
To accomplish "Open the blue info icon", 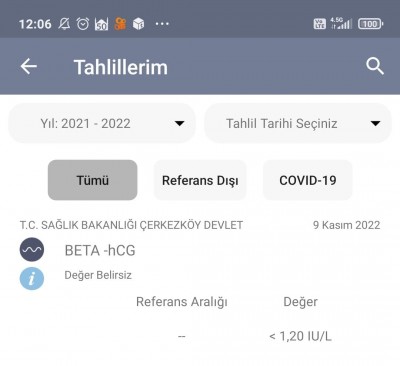I will 32,278.
